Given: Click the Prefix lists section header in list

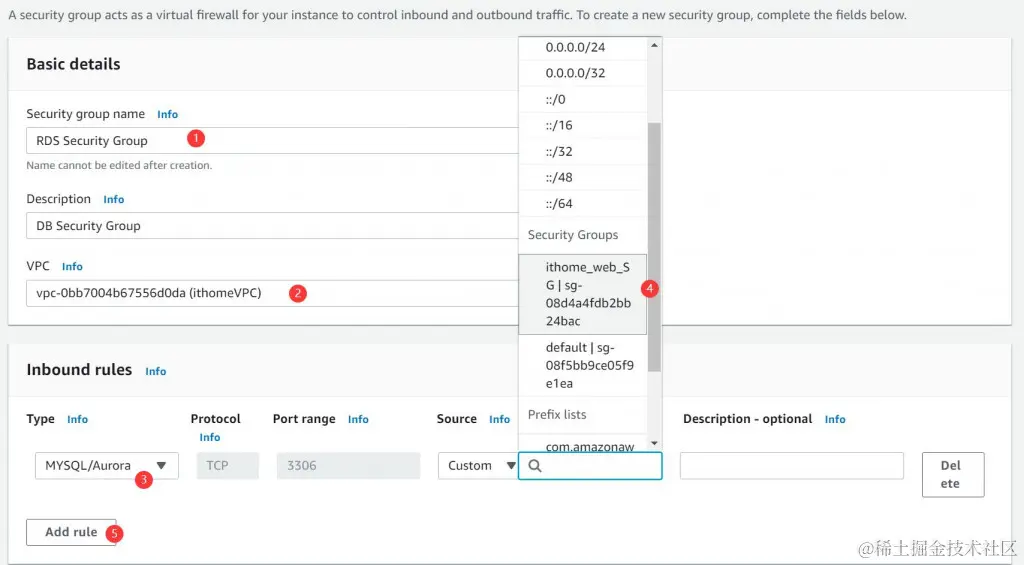Looking at the screenshot, I should (557, 415).
